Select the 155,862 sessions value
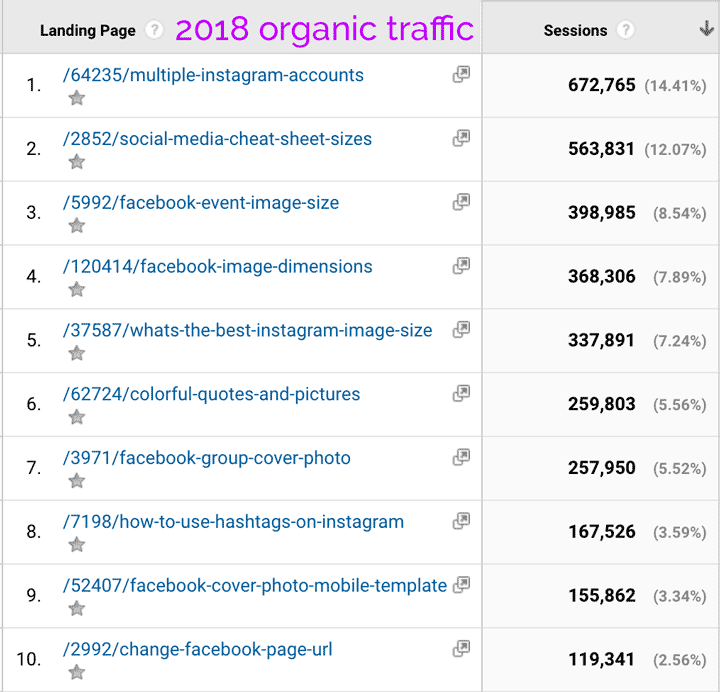Screen dimensions: 720x692 602,596
